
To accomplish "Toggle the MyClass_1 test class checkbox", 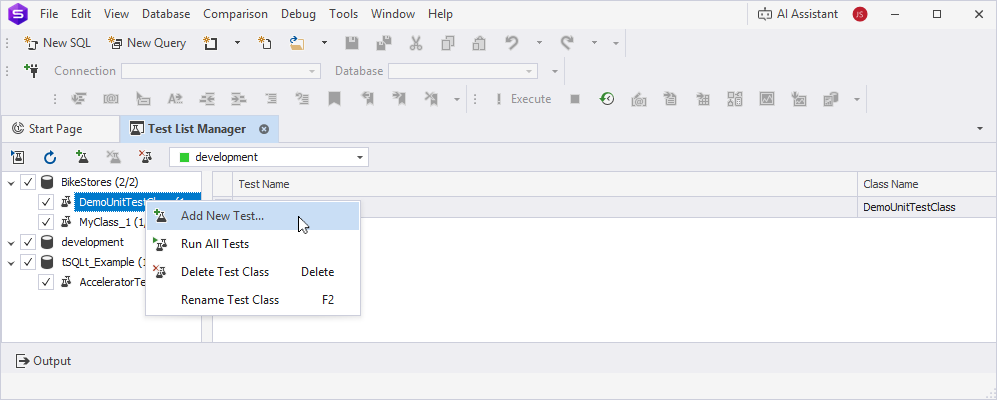I will 46,222.
